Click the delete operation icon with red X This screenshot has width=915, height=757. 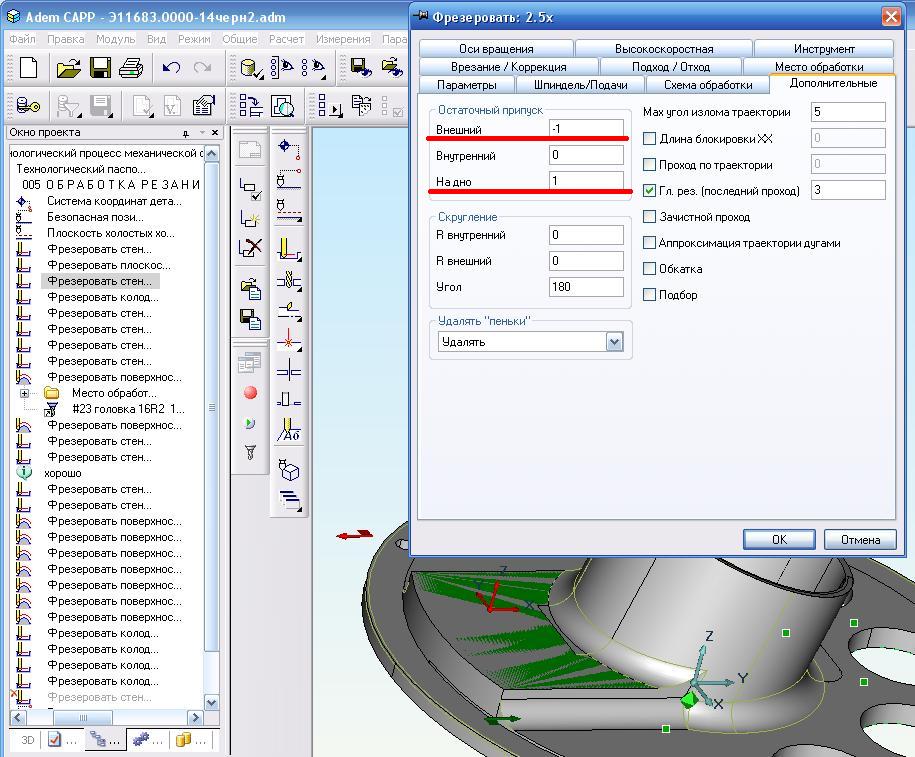tap(250, 247)
